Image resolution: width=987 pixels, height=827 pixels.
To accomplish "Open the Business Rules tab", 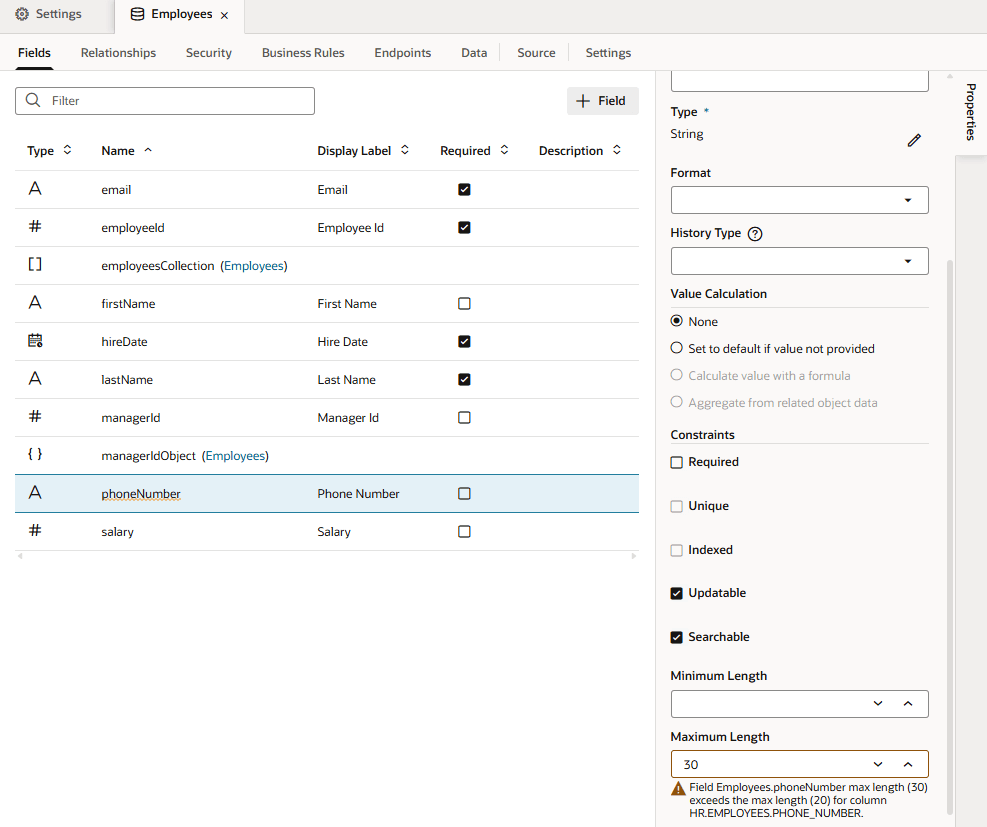I will 303,53.
